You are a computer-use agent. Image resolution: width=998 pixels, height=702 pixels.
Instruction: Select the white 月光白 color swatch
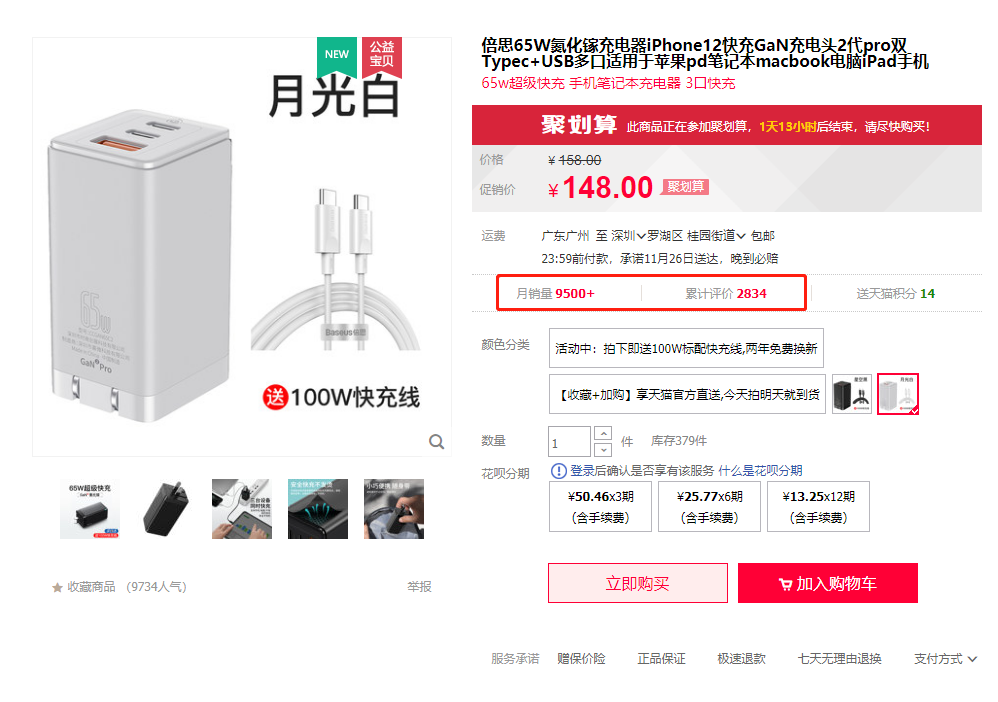(897, 395)
